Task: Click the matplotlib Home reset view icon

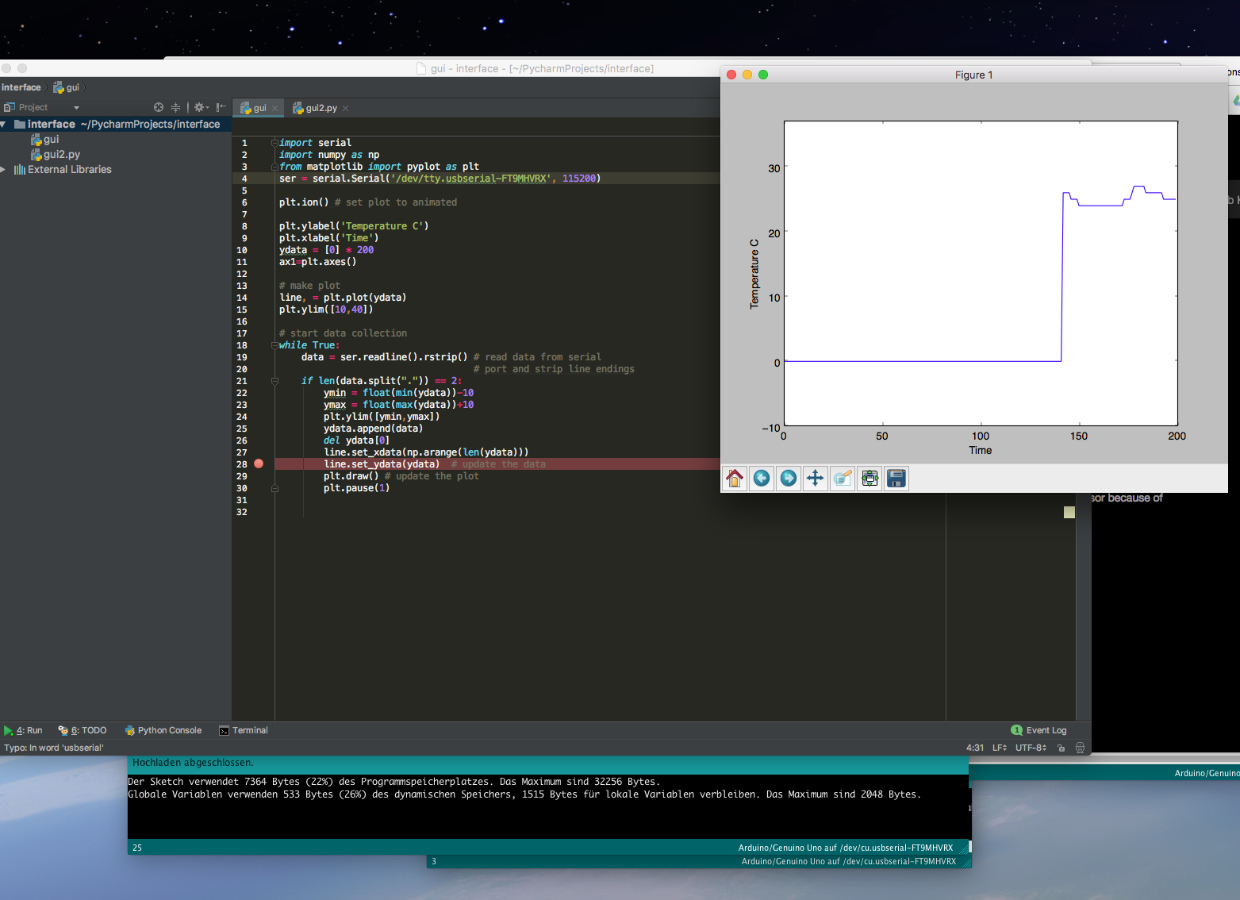Action: (734, 478)
